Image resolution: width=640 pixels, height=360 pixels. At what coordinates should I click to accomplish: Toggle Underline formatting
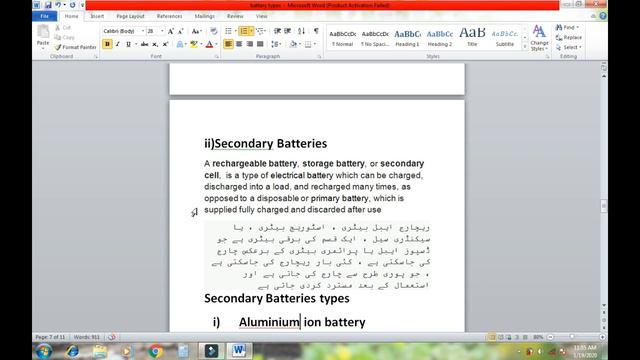point(128,44)
